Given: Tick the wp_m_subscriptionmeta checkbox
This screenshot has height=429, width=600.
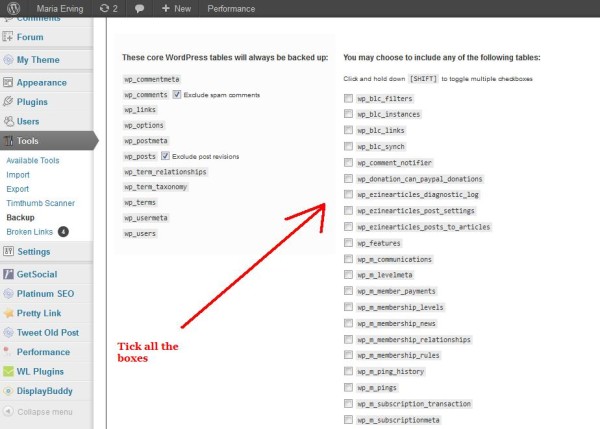Looking at the screenshot, I should 348,419.
